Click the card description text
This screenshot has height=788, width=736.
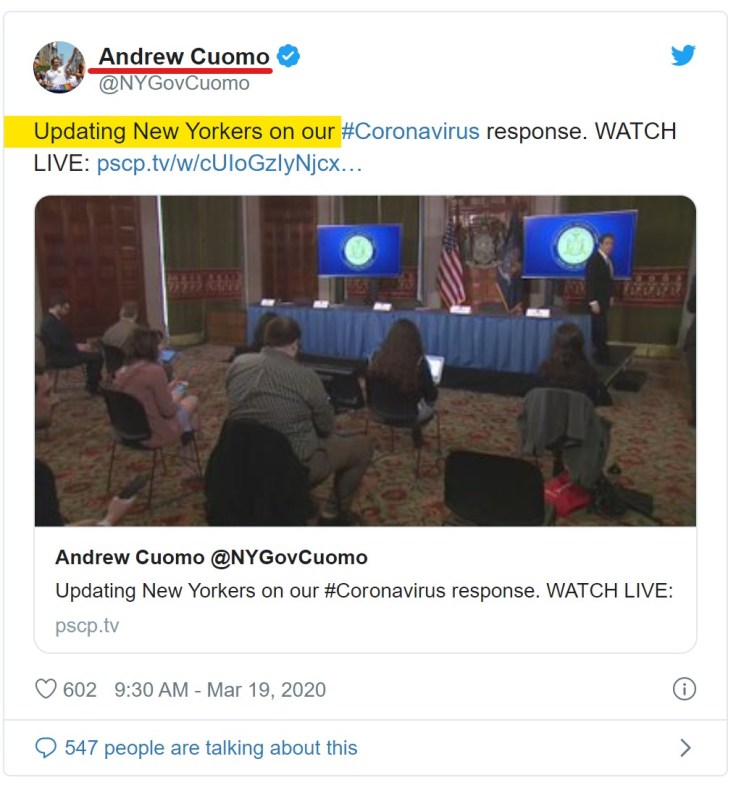[364, 590]
